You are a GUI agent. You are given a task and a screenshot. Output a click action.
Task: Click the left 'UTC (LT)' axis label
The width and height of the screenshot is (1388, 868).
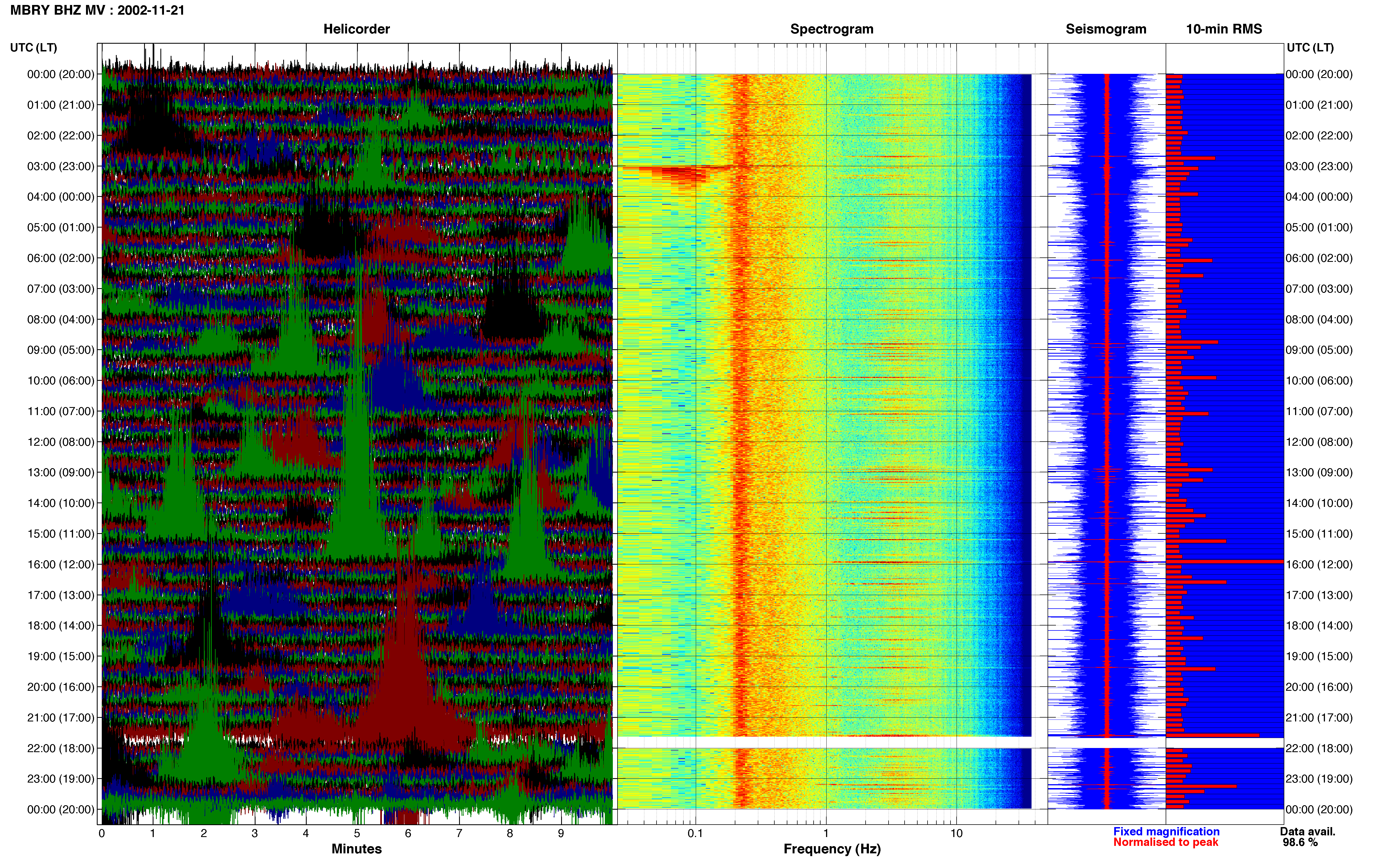coord(33,48)
